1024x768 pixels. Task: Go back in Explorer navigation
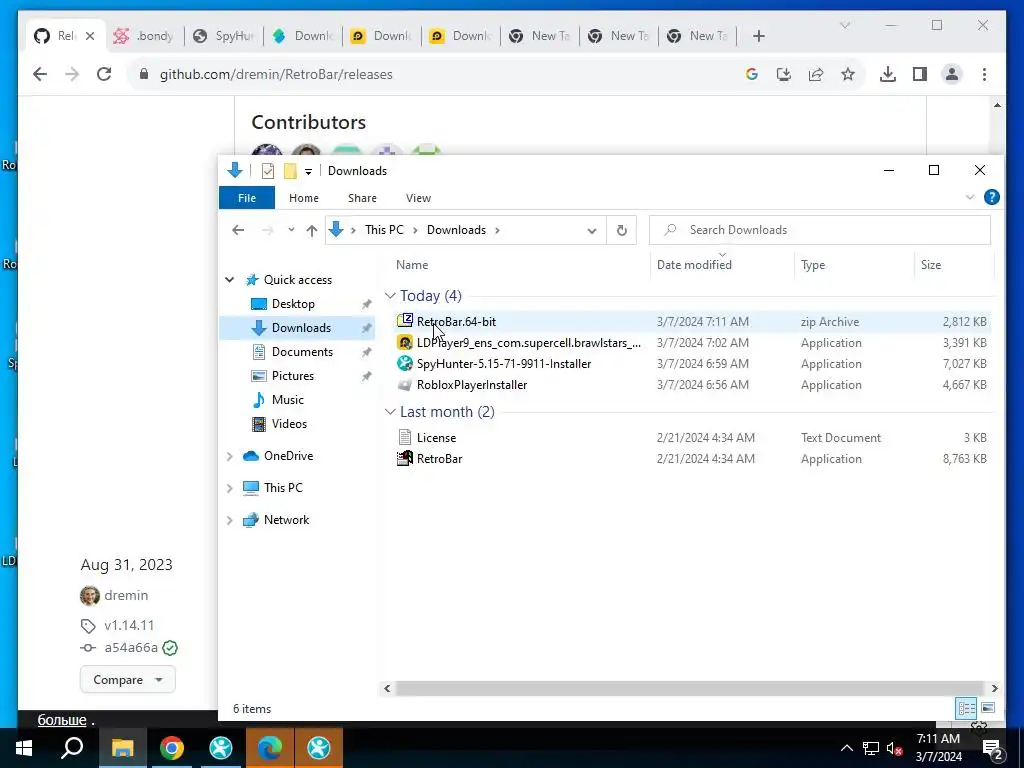point(238,230)
